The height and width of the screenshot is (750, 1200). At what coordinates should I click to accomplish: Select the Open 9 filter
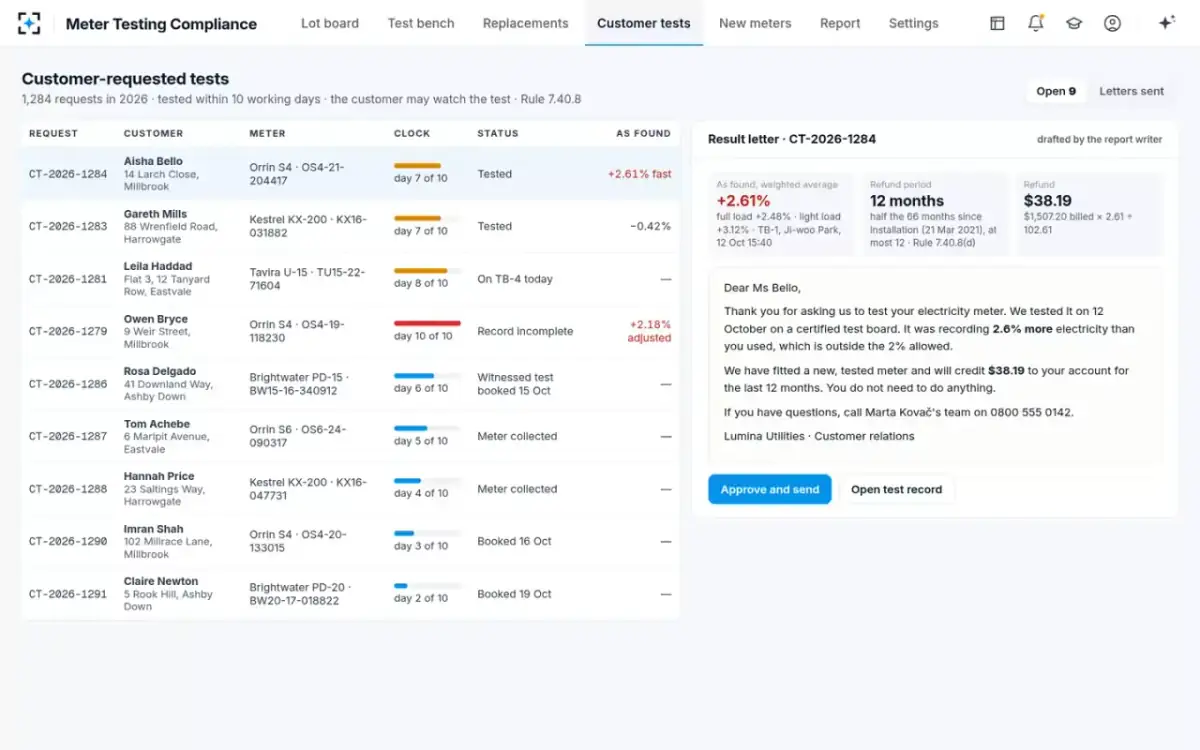point(1056,91)
